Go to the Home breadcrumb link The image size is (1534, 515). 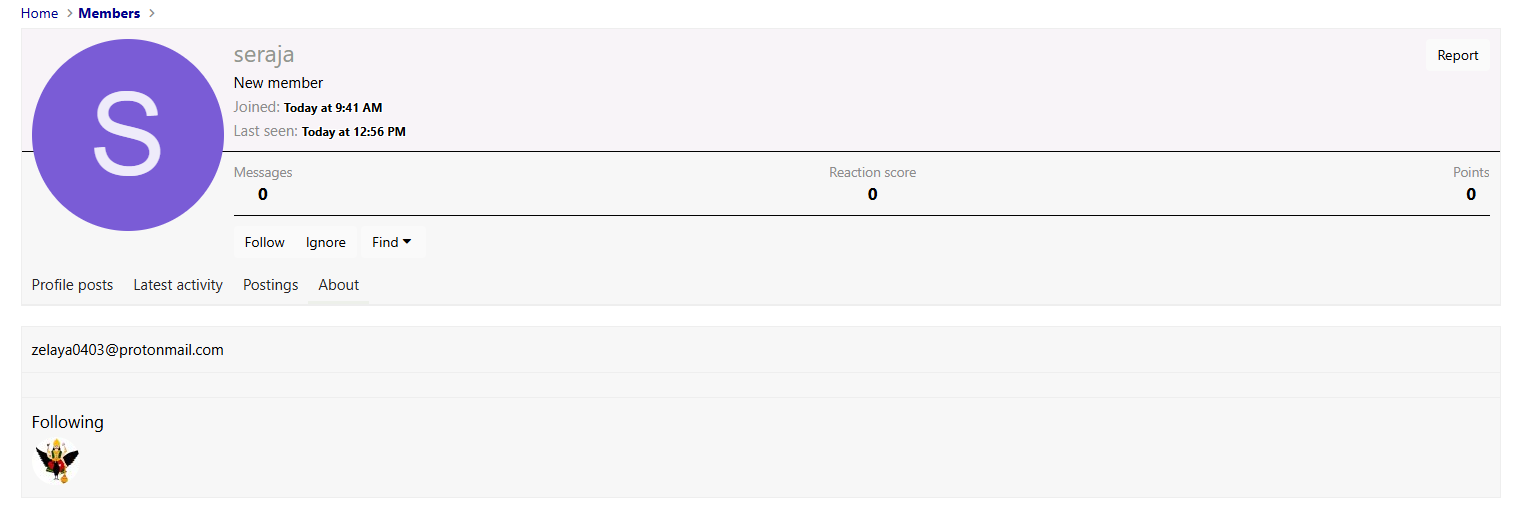(39, 13)
